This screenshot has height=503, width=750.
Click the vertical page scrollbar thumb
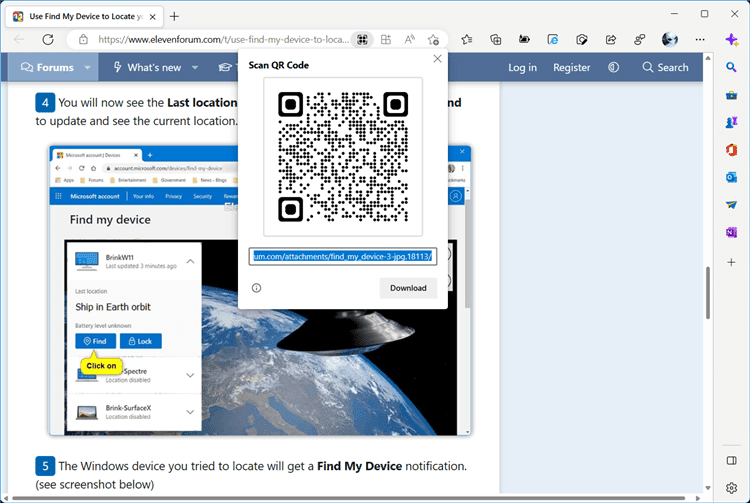(708, 293)
